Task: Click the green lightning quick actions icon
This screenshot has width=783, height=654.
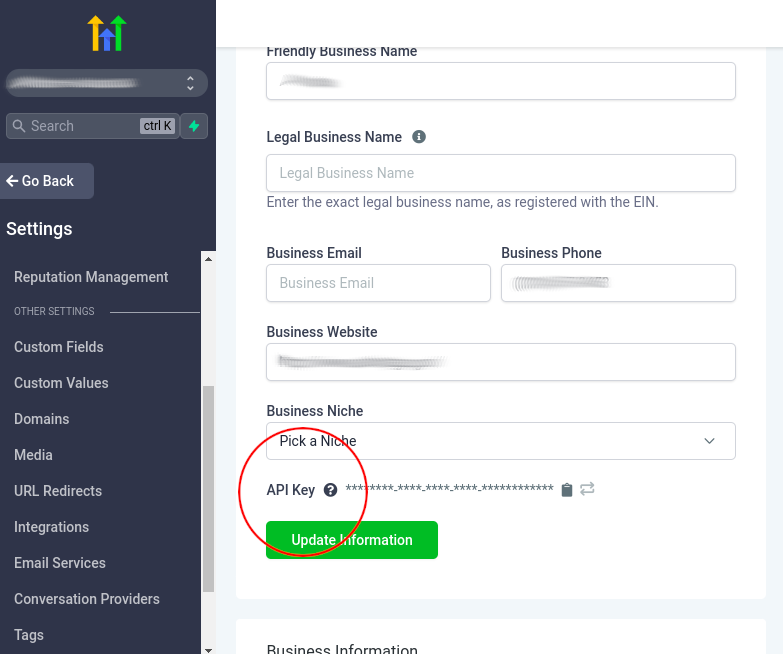Action: (x=194, y=126)
